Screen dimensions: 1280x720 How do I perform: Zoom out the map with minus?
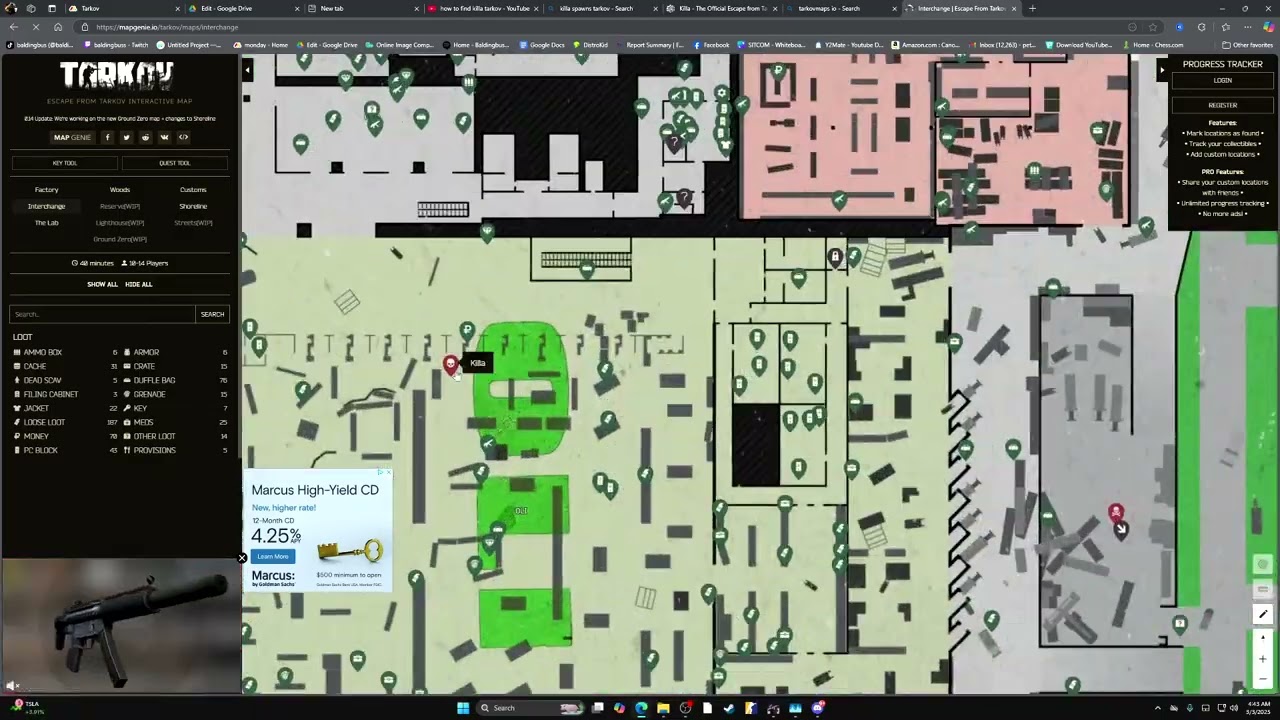1263,680
